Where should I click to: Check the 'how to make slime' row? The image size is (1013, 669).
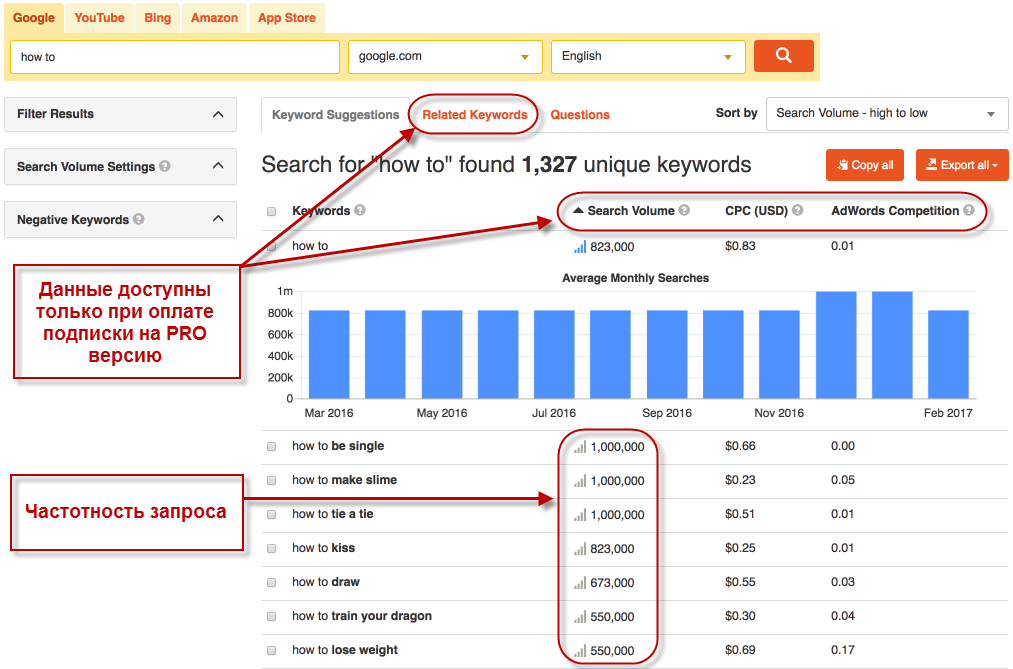tap(271, 480)
